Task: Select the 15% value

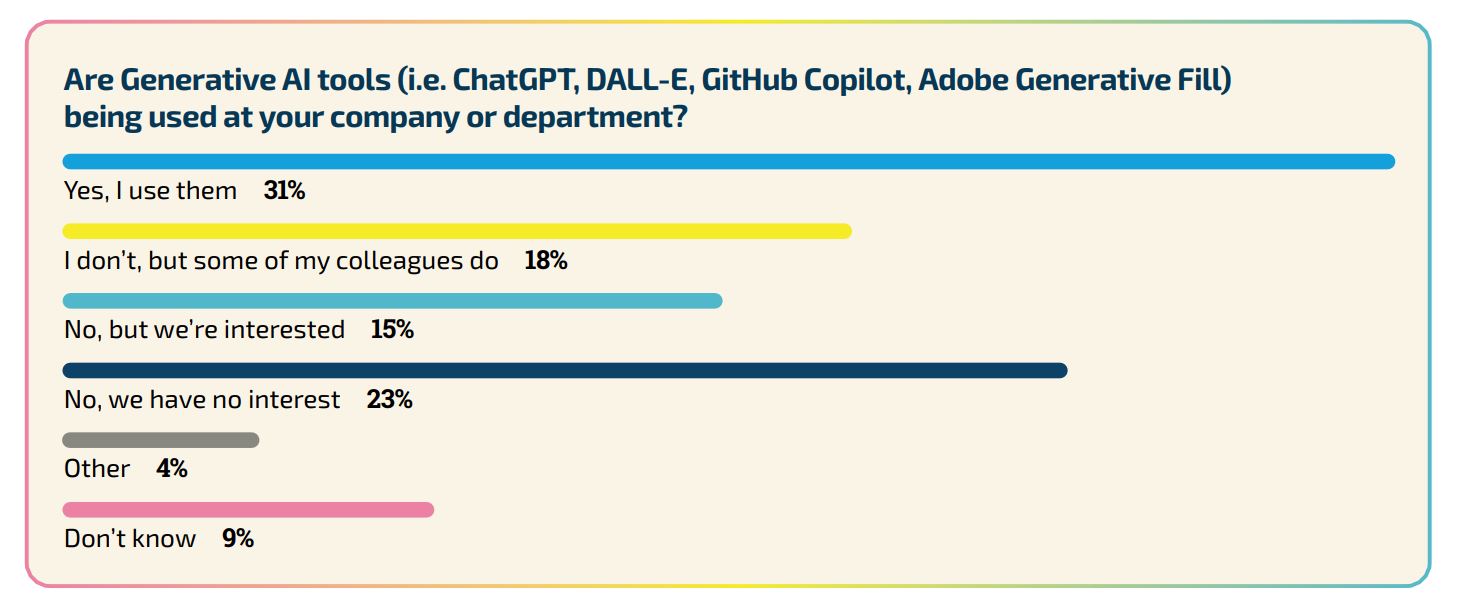Action: 392,330
